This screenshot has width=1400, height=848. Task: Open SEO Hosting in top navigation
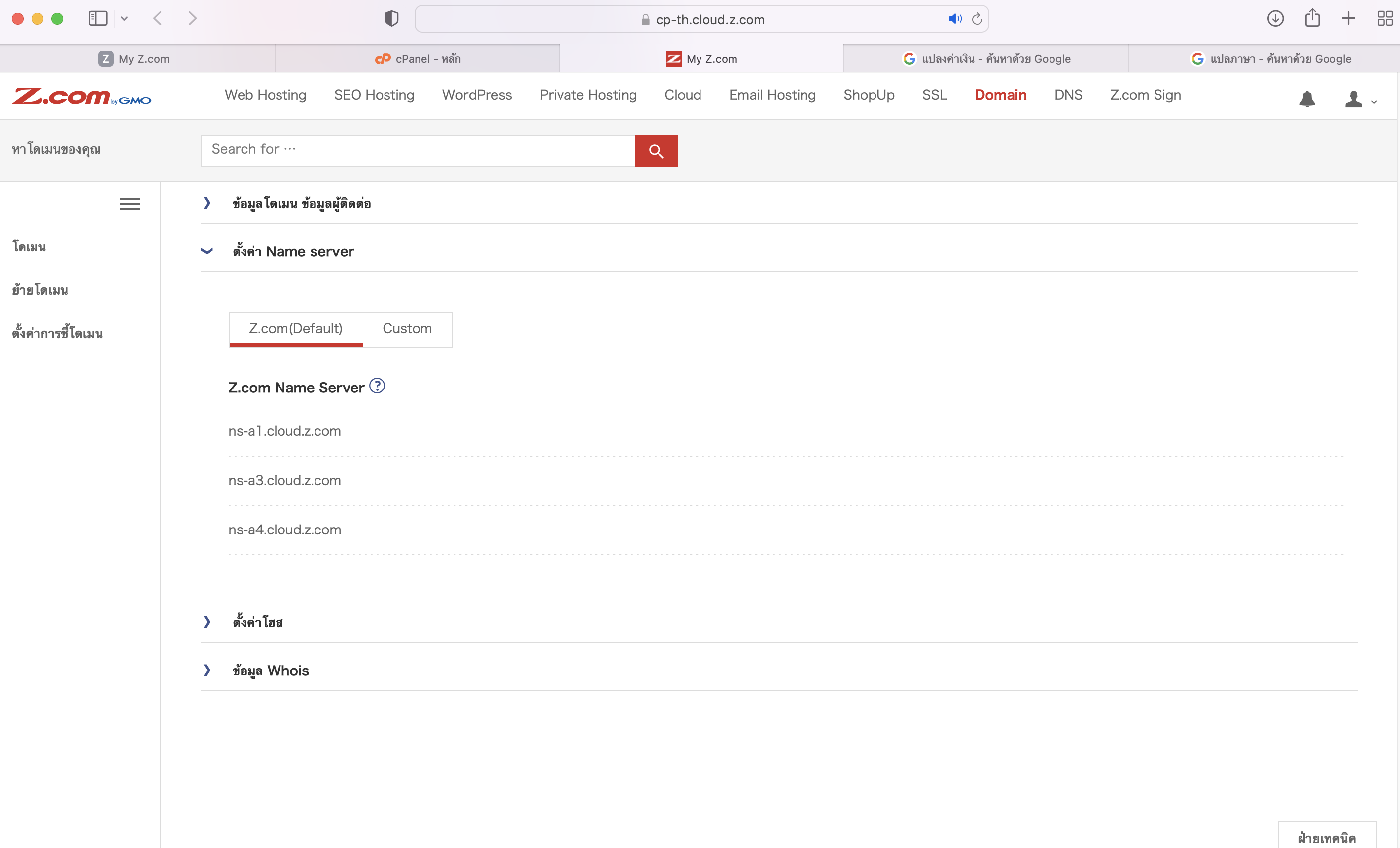[374, 95]
